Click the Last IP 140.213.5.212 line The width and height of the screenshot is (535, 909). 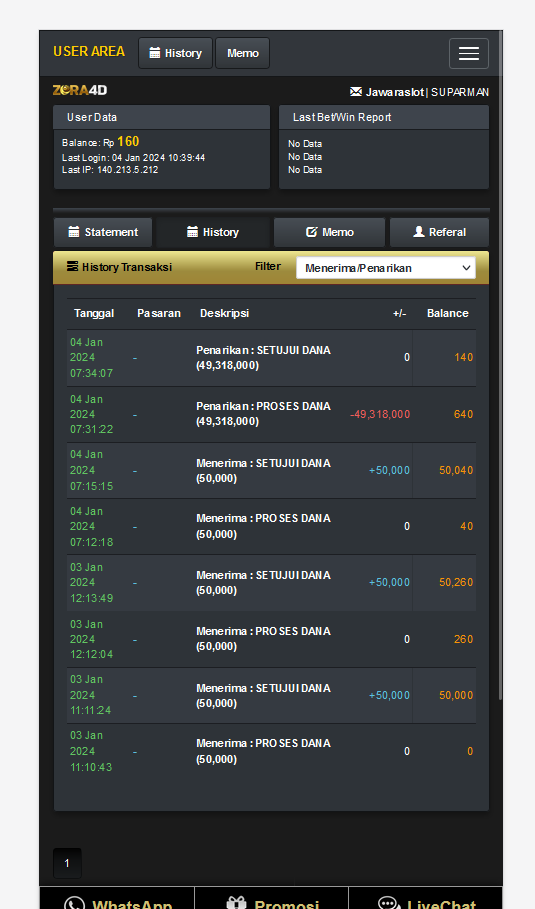(x=110, y=170)
